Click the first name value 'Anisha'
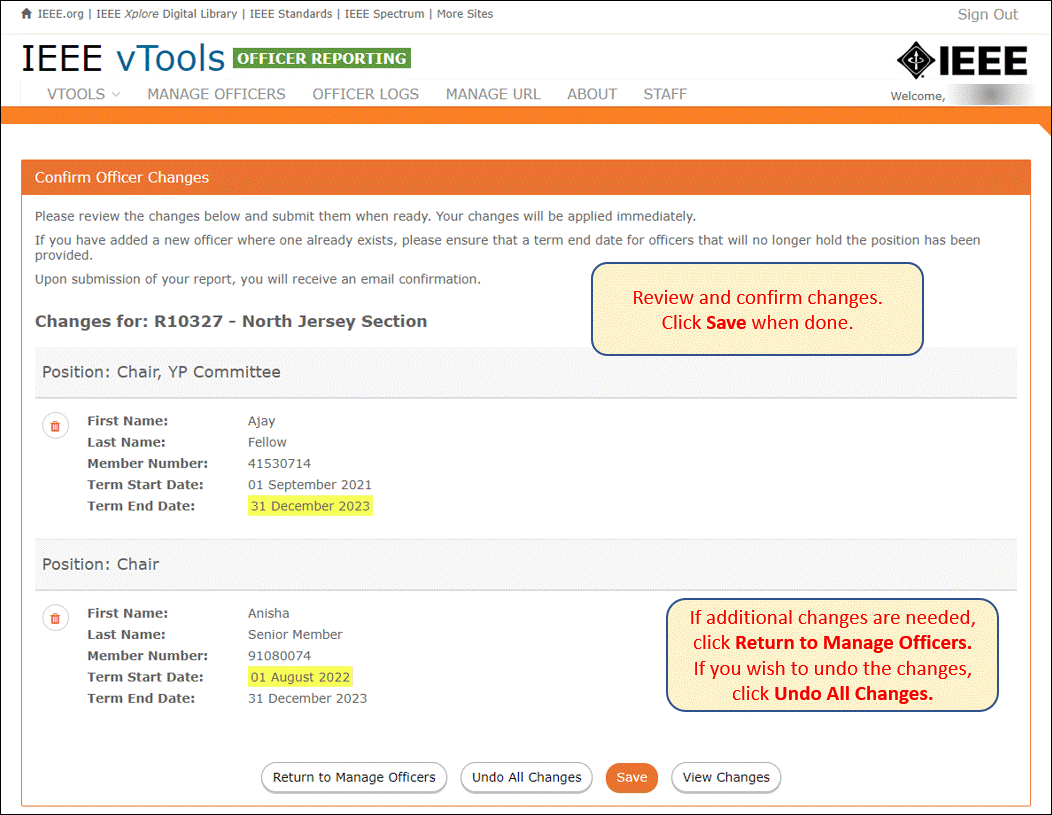 pos(268,613)
